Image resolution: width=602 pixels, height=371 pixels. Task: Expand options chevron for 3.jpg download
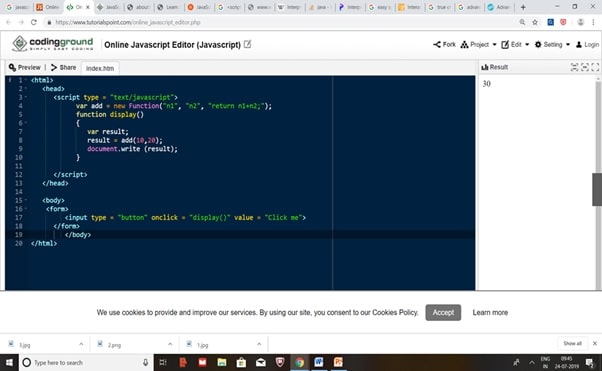[81, 344]
